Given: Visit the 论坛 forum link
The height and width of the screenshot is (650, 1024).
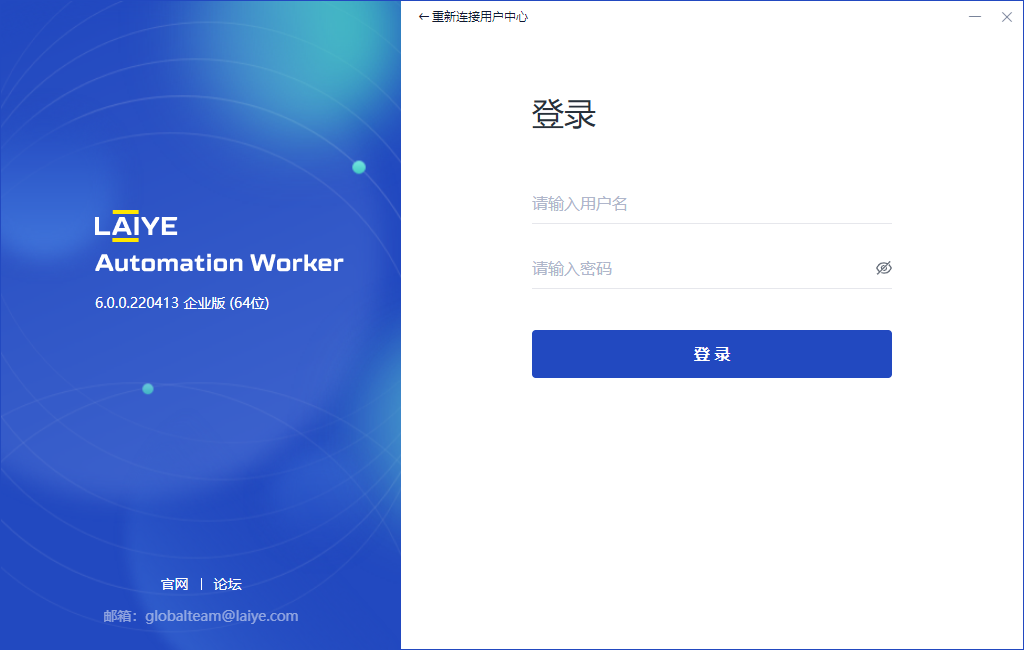Looking at the screenshot, I should [227, 584].
